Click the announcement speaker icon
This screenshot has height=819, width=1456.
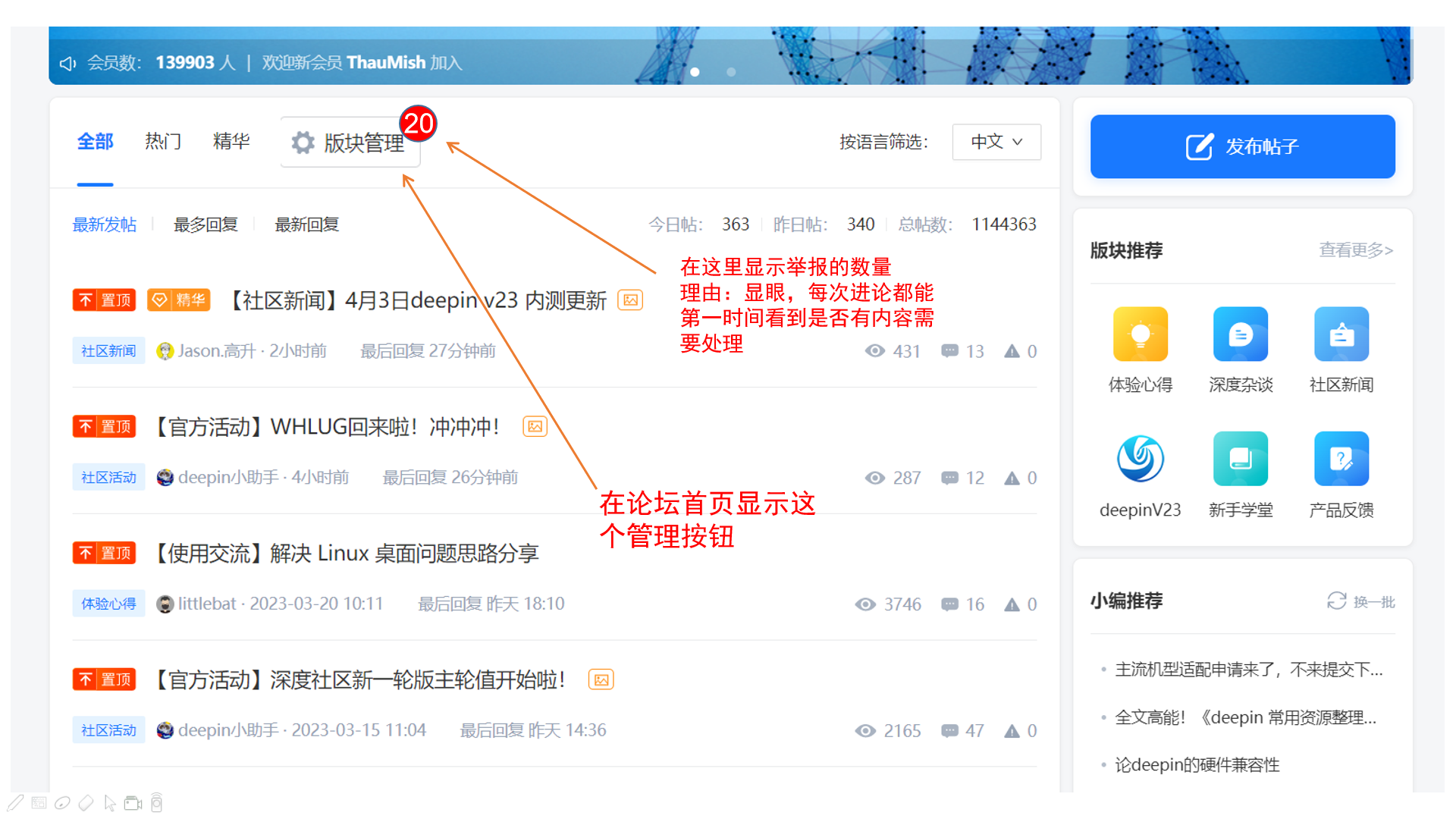68,64
